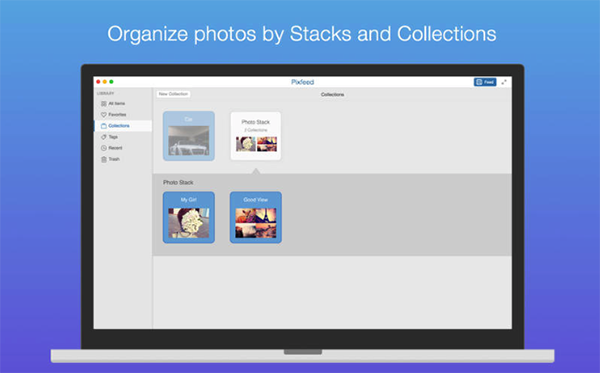
Task: Select the Tags label icon
Action: point(103,137)
